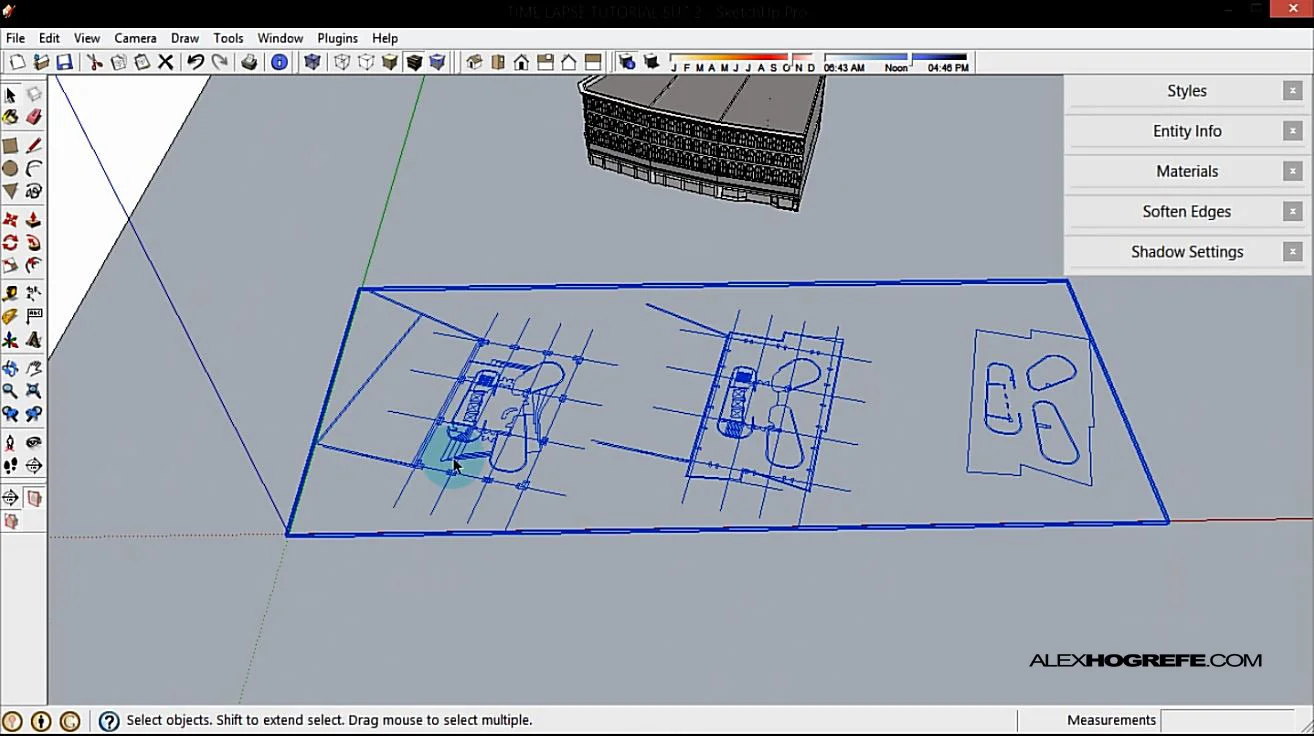This screenshot has height=736, width=1314.
Task: Select the Eraser tool
Action: click(x=34, y=117)
